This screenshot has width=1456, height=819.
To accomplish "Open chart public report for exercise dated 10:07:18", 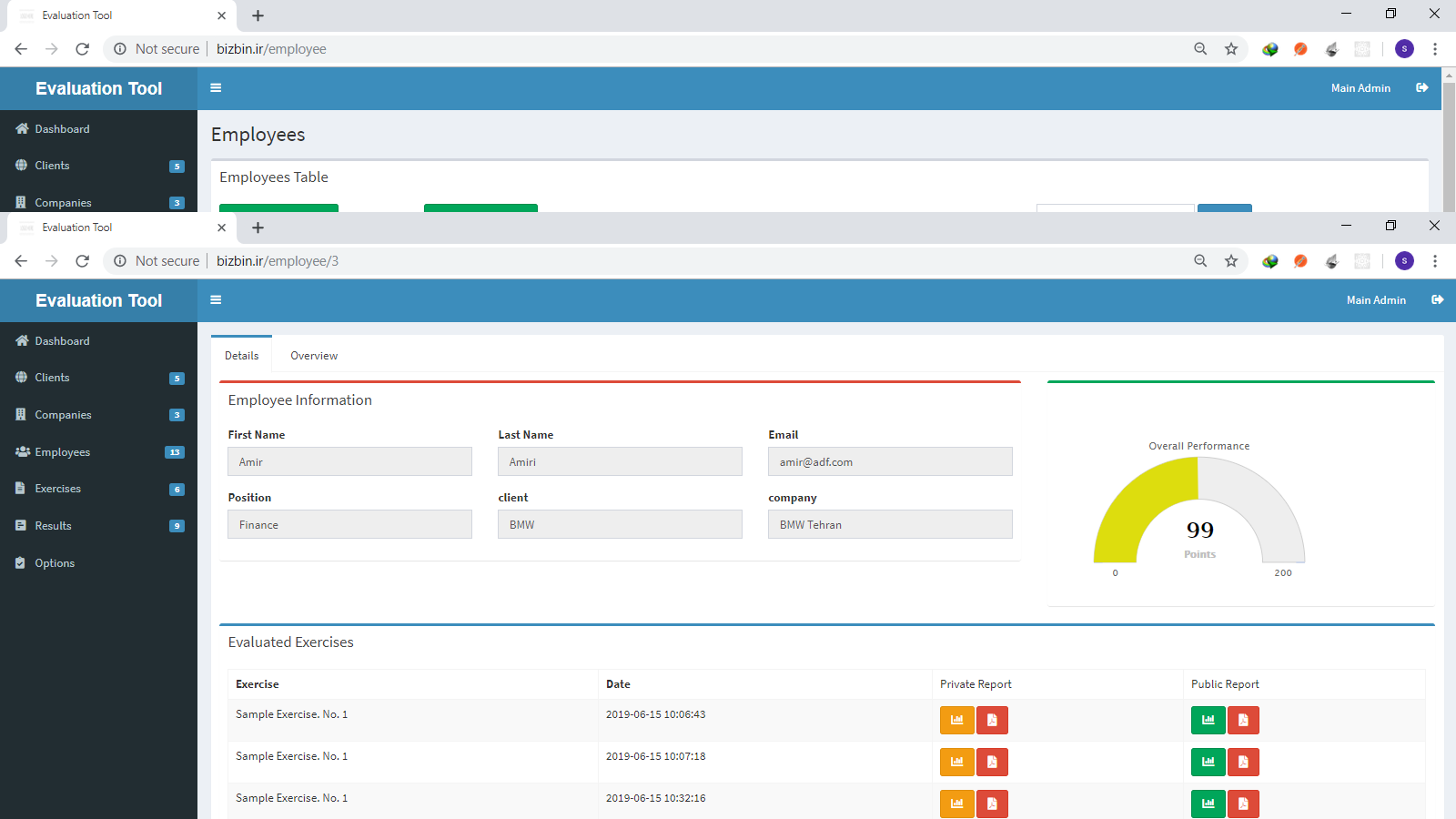I will [x=1208, y=763].
